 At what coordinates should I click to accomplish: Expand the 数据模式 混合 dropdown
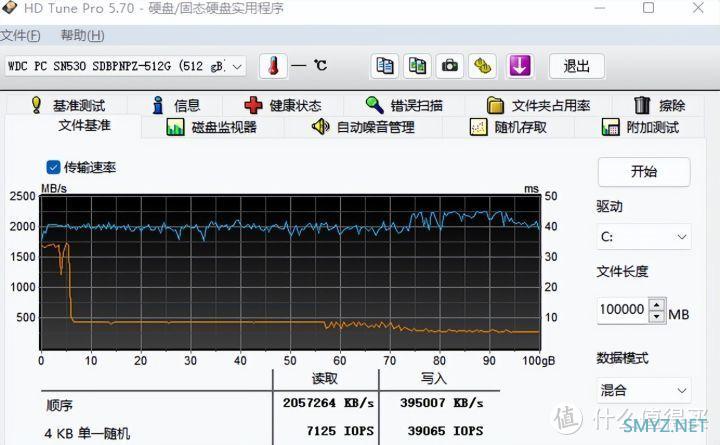tap(644, 390)
